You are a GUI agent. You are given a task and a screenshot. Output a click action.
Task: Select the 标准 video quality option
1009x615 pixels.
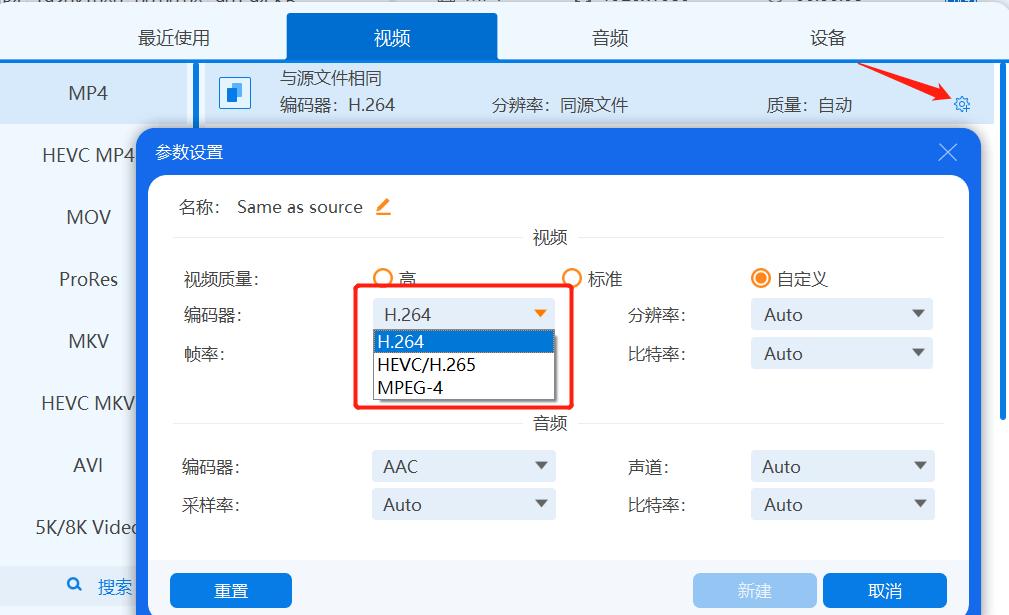(571, 278)
